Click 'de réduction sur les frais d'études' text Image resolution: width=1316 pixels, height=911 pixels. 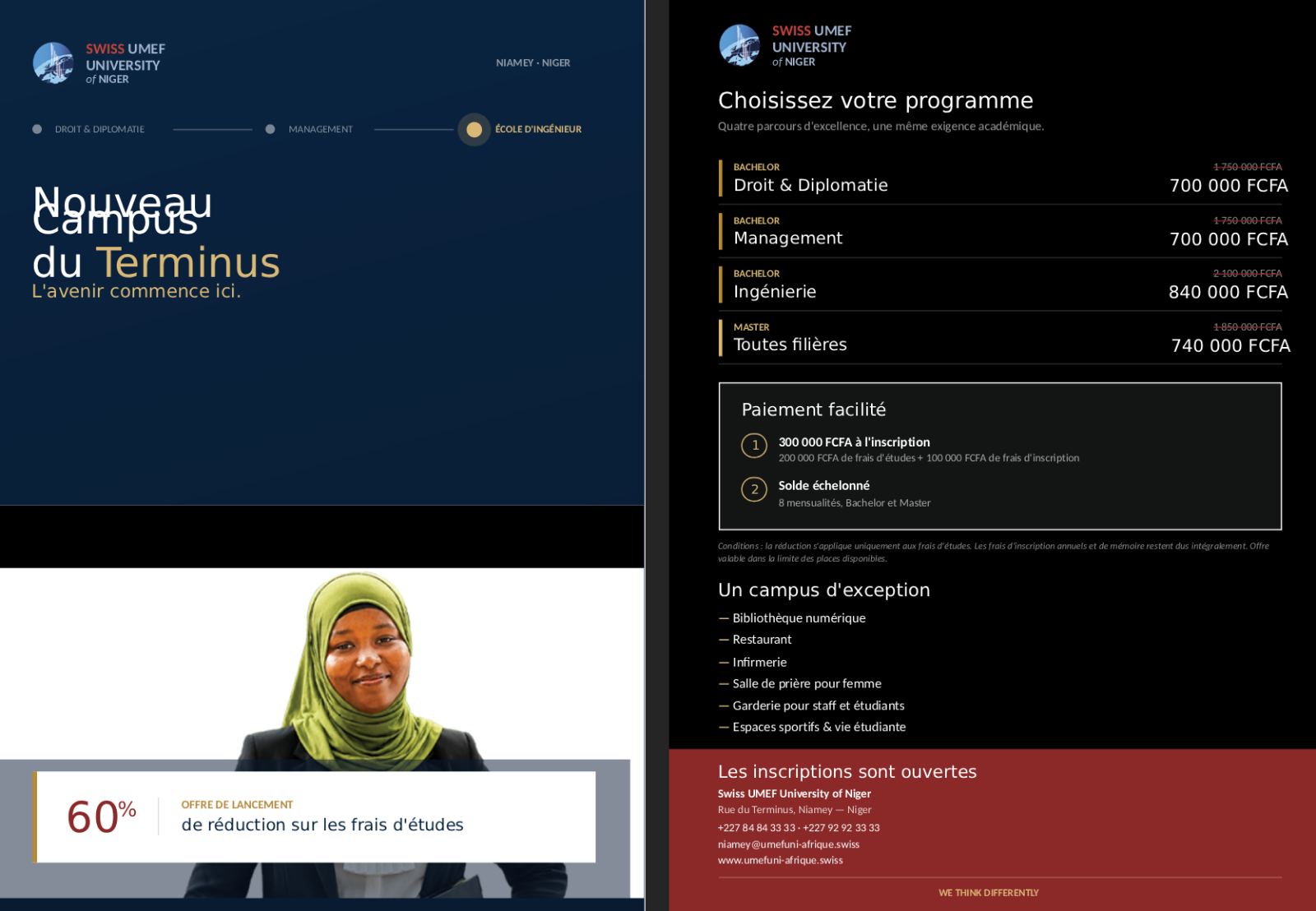pos(322,825)
